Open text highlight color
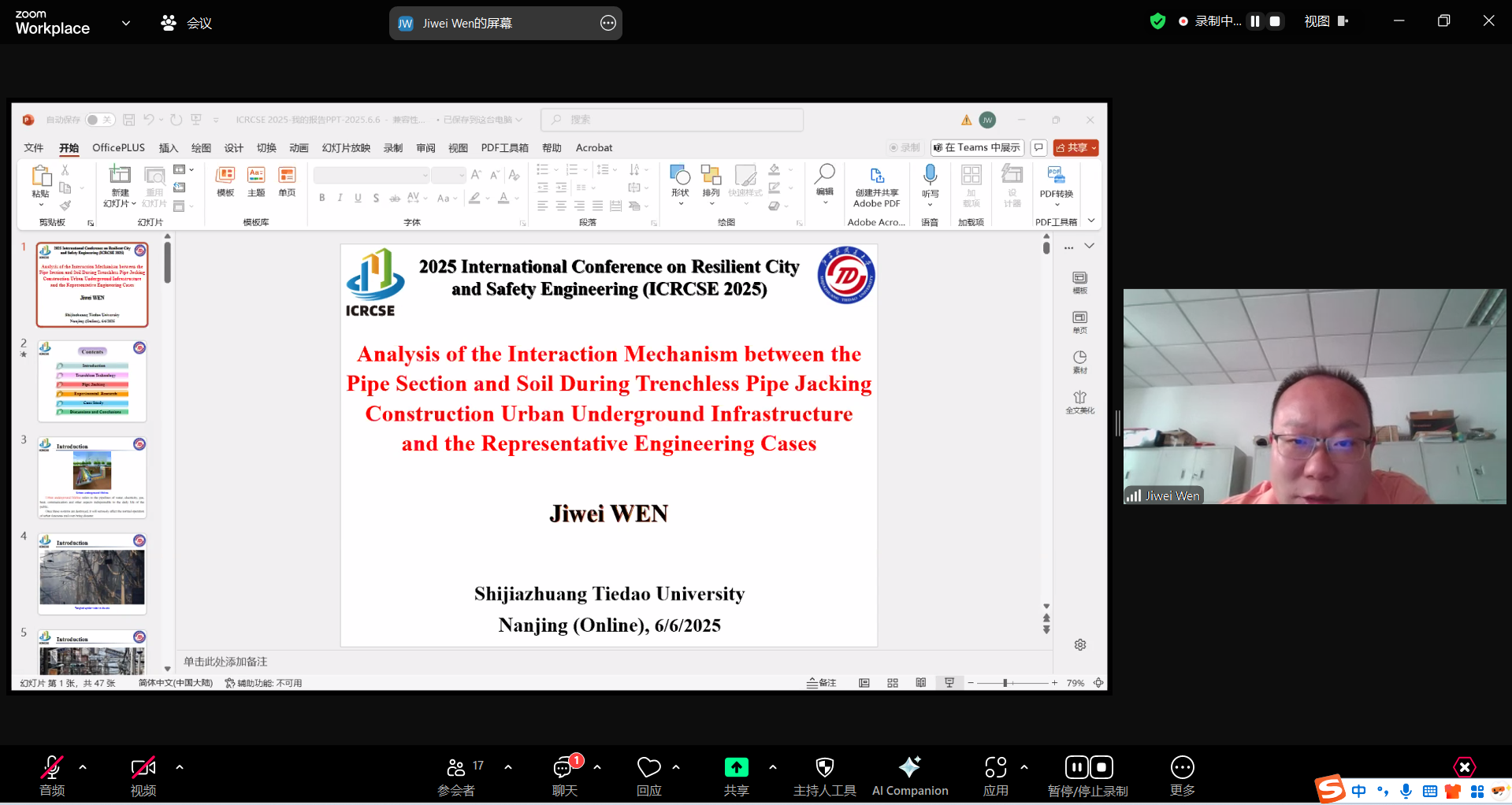This screenshot has height=805, width=1512. click(x=474, y=198)
